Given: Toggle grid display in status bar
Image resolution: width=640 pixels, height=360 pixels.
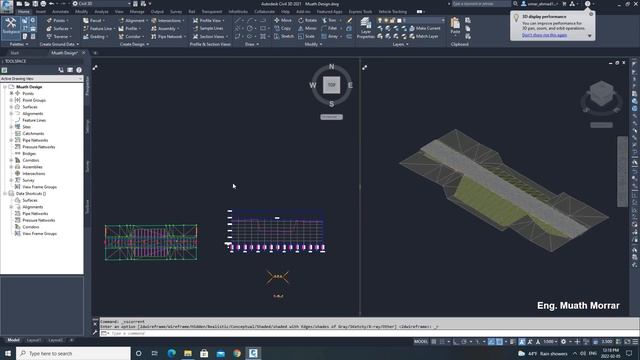Looking at the screenshot, I should [x=434, y=342].
